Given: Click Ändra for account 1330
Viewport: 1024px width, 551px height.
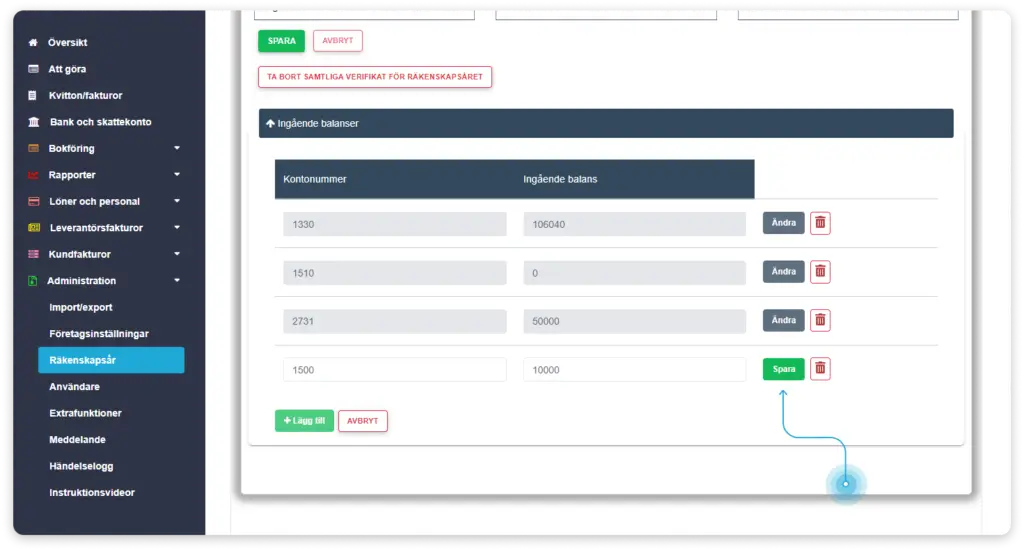Looking at the screenshot, I should coord(784,223).
